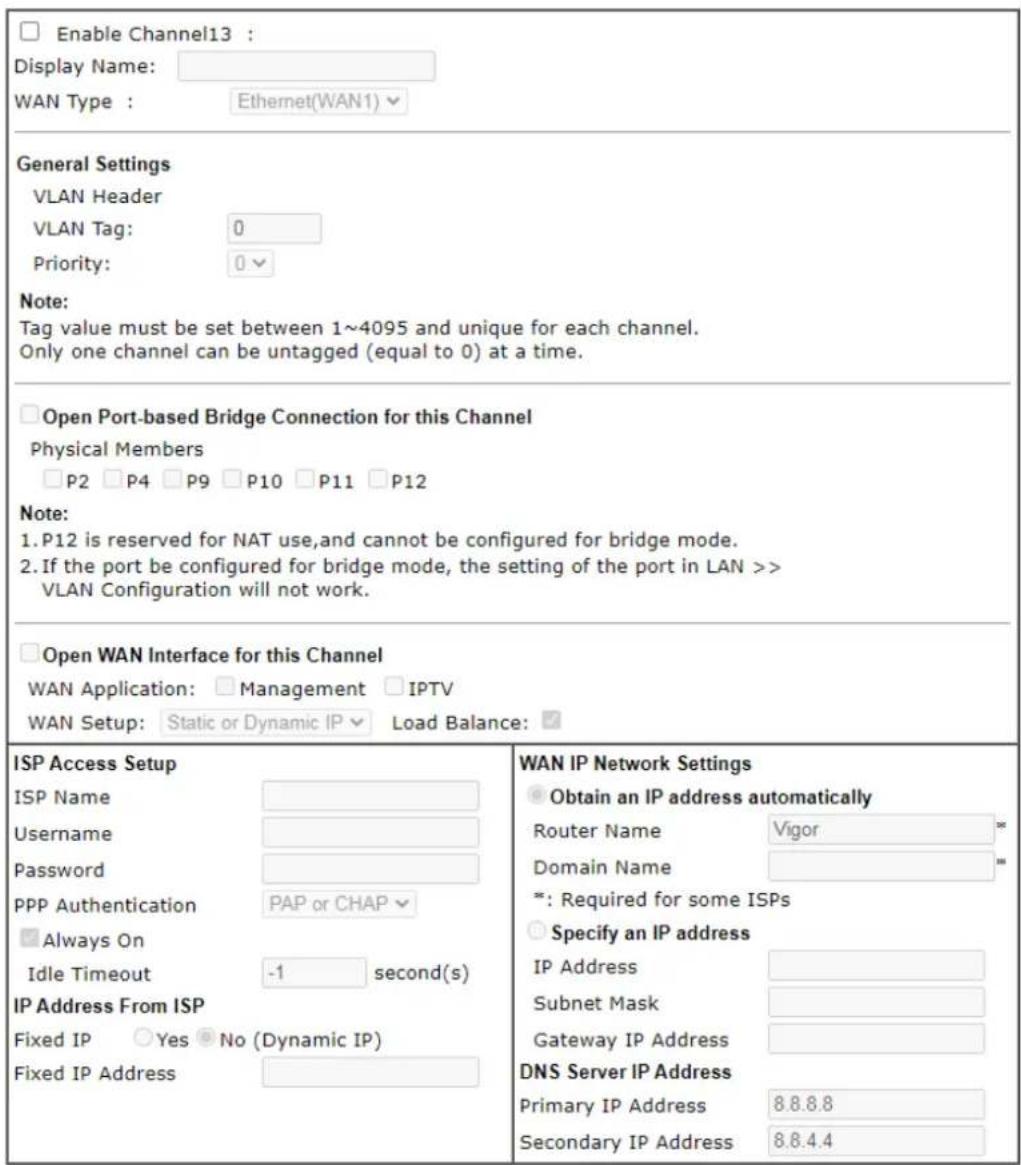Open the WAN Type Ethernet(WAN1) dropdown
1021x1165 pixels.
click(x=318, y=101)
